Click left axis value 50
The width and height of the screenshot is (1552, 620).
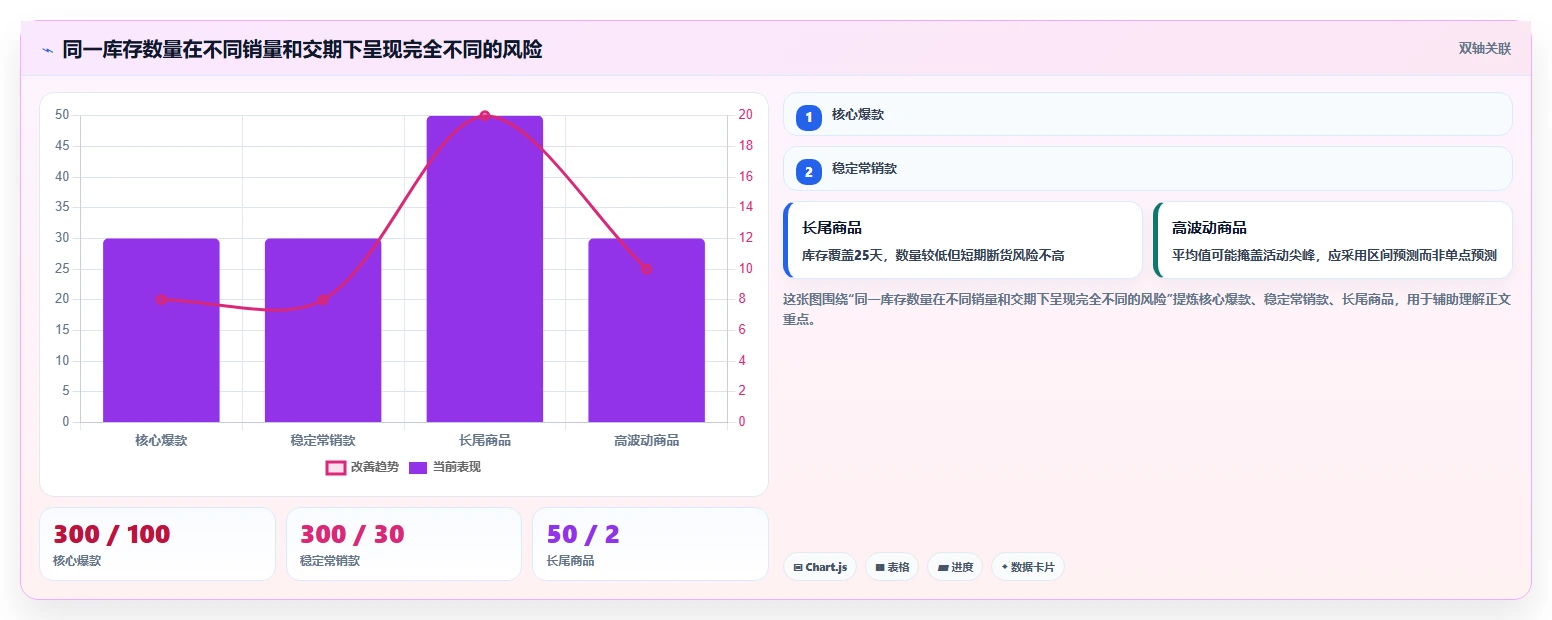coord(62,115)
